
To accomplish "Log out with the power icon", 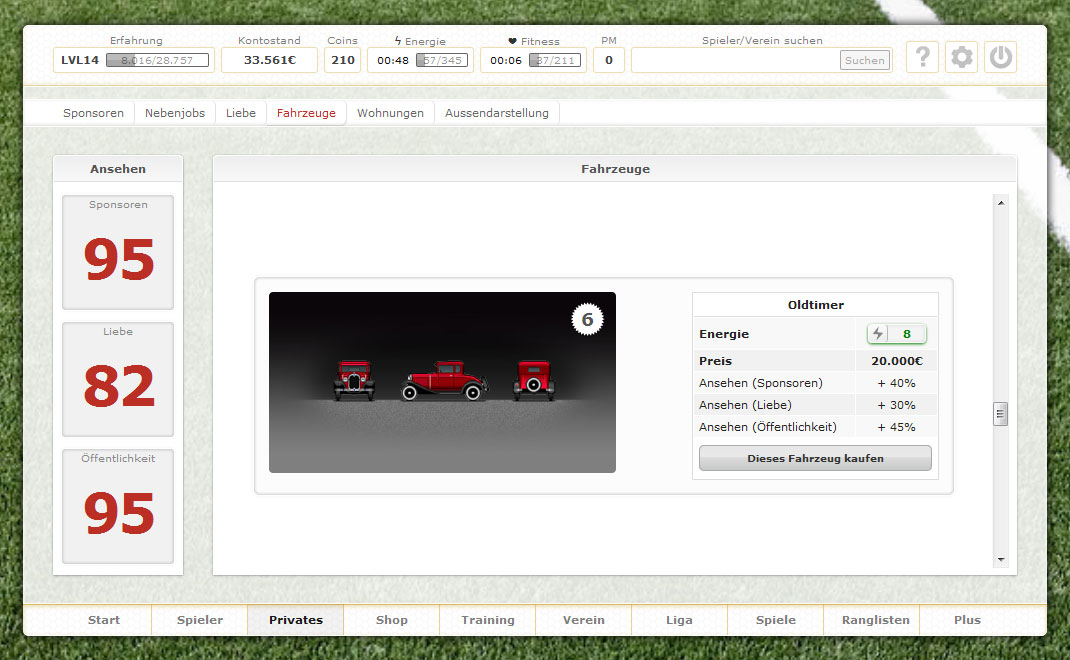I will [1000, 57].
